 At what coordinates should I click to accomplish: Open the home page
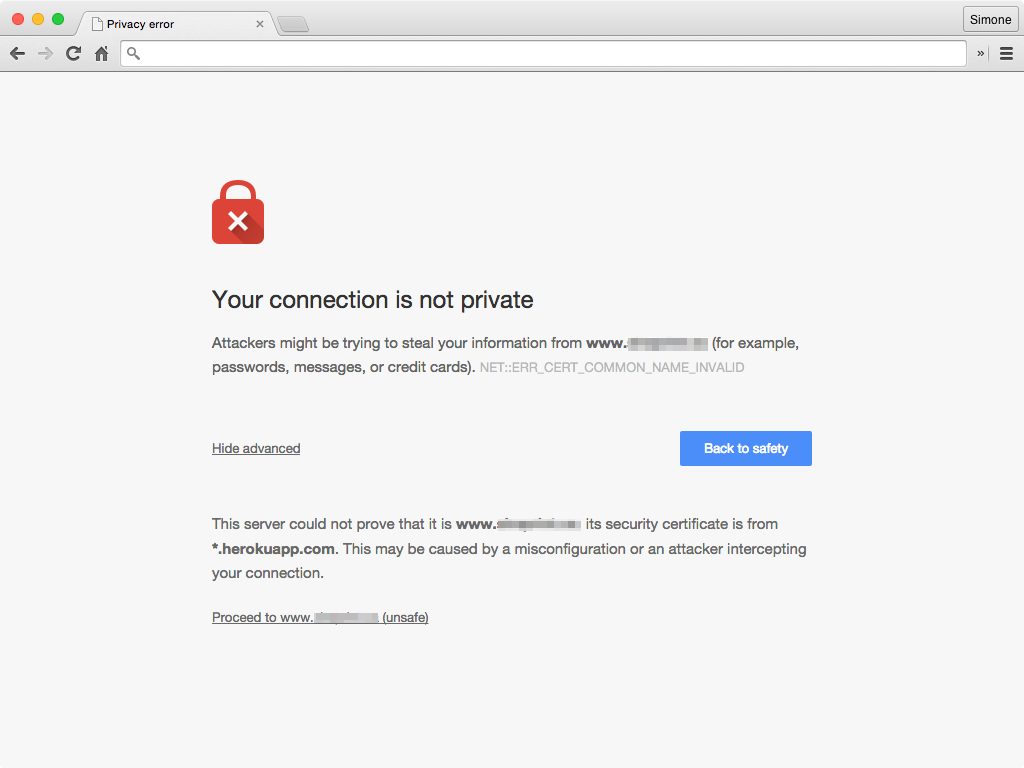coord(100,53)
